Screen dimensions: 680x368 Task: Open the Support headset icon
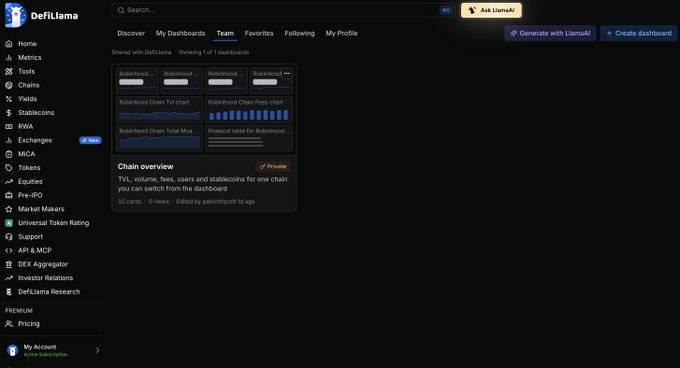[x=9, y=237]
